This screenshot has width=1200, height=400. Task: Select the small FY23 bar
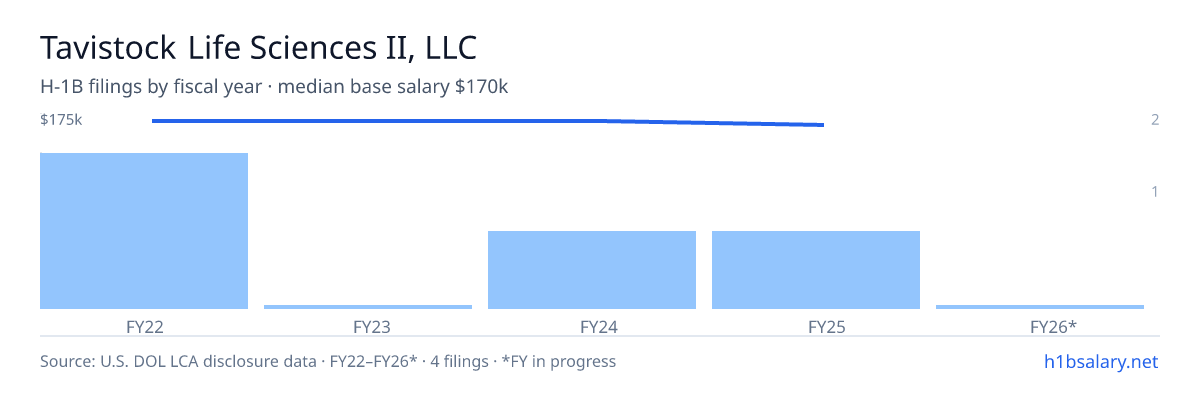[x=368, y=307]
